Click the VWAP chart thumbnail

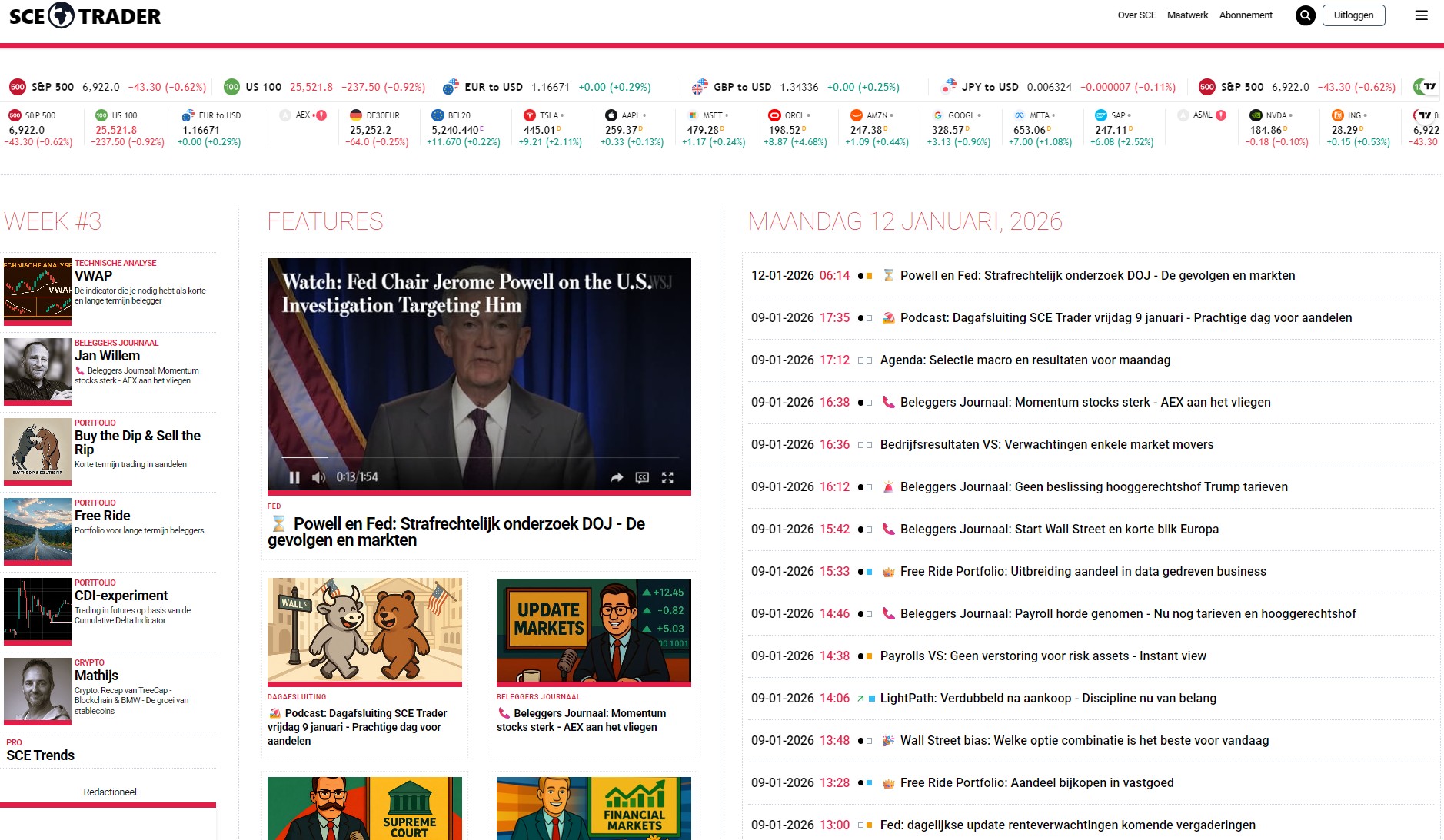pos(37,292)
